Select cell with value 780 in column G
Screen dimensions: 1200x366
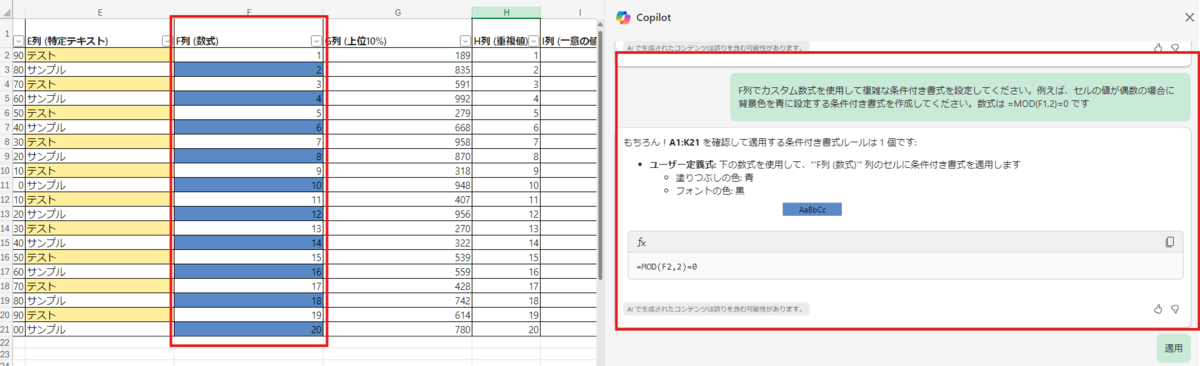(398, 329)
